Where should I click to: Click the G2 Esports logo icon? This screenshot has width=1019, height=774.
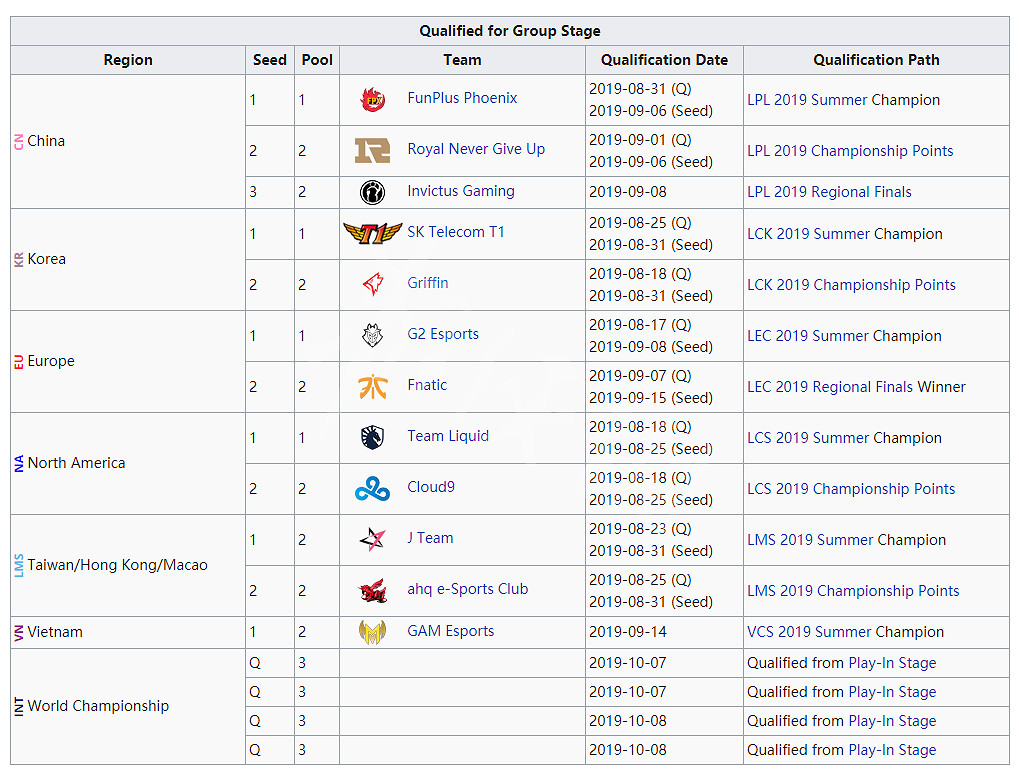(372, 335)
